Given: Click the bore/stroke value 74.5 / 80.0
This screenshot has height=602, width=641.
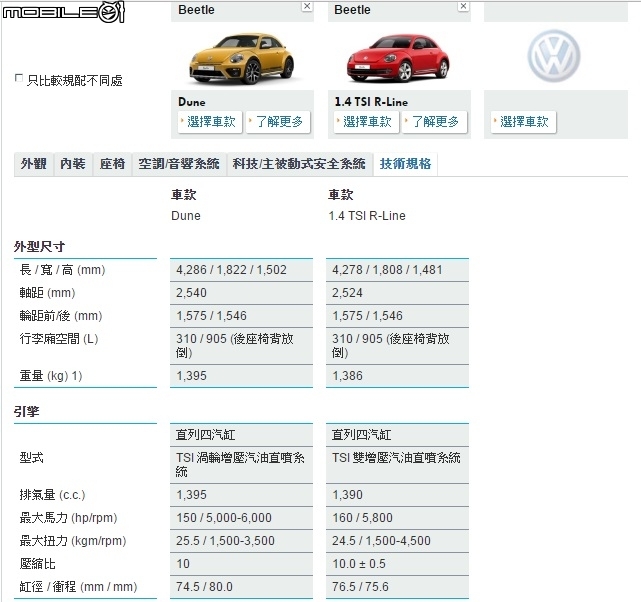Looking at the screenshot, I should point(204,587).
